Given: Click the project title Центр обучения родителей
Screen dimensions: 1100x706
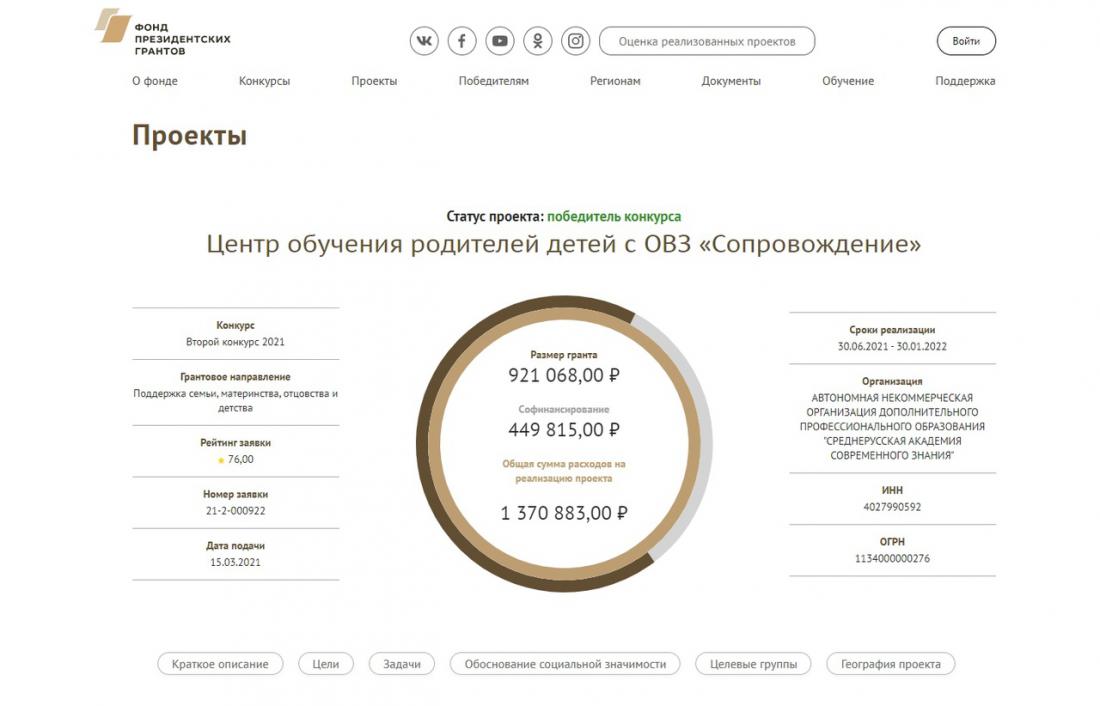Looking at the screenshot, I should click(x=563, y=244).
